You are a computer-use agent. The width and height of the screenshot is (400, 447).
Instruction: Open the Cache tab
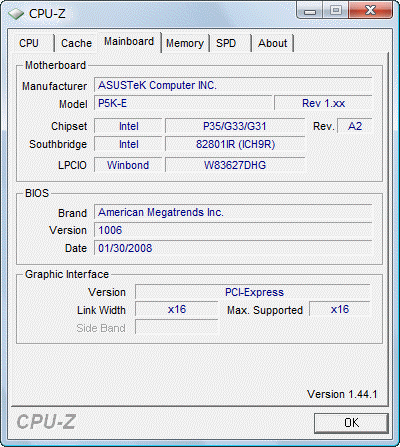click(76, 43)
